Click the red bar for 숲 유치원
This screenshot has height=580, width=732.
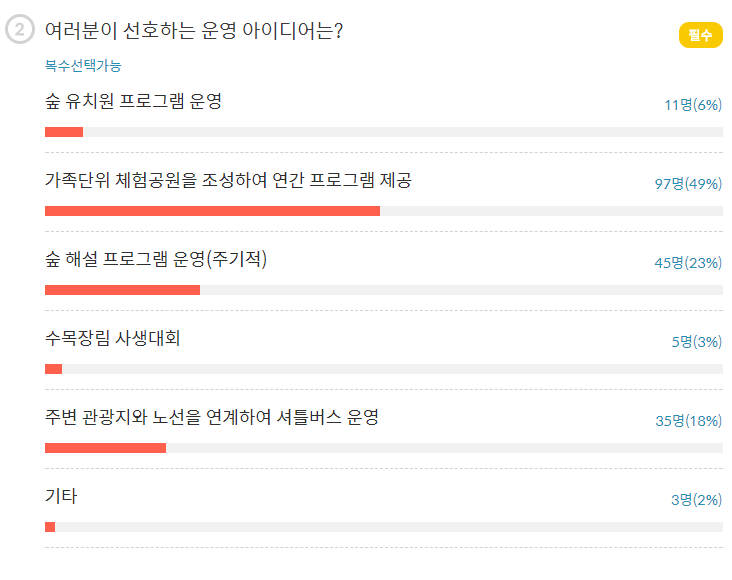64,132
